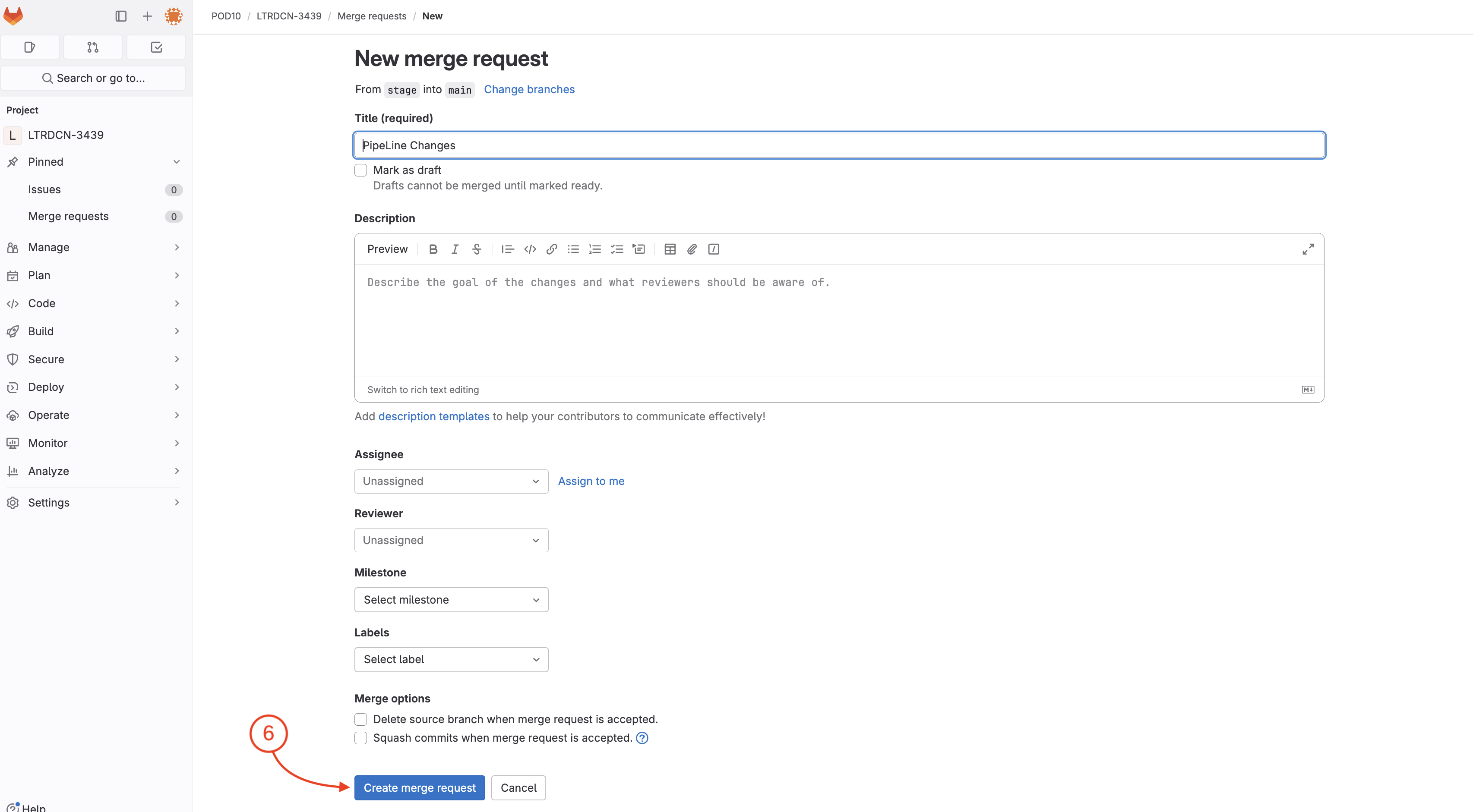This screenshot has width=1473, height=812.
Task: Open the to-do list shortcut icon
Action: click(156, 47)
